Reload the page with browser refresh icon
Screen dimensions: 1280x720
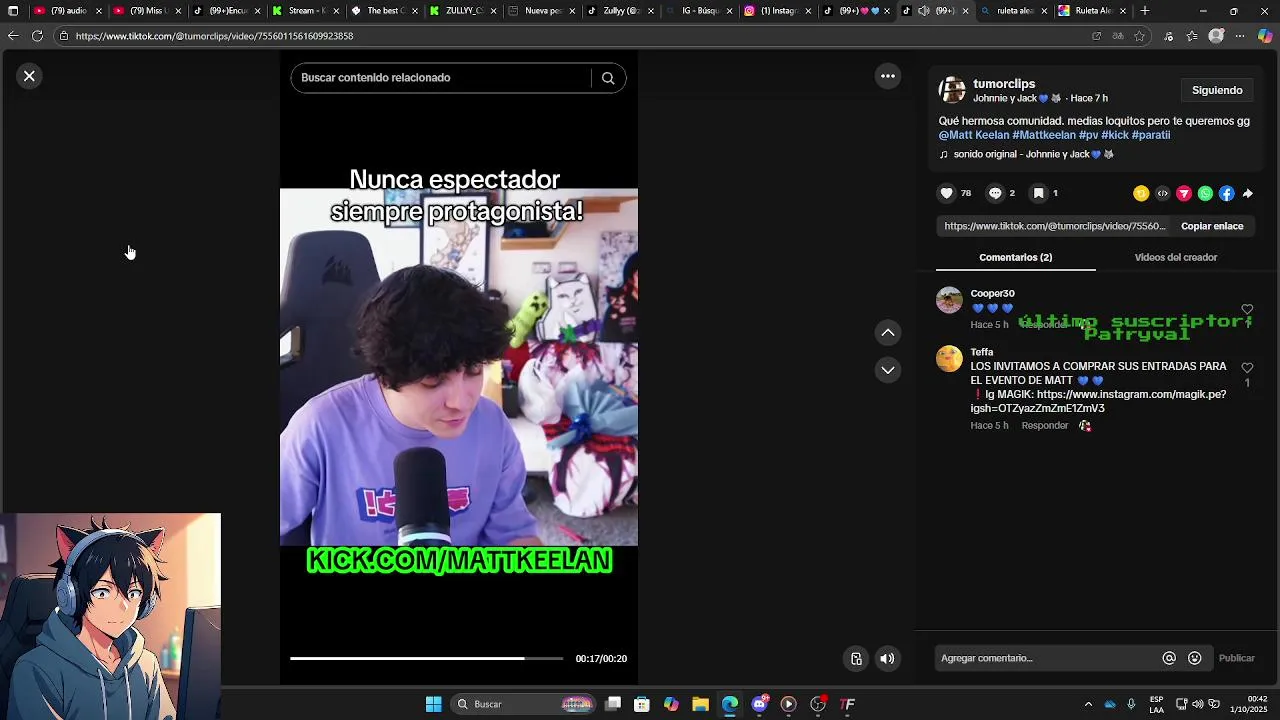click(37, 36)
